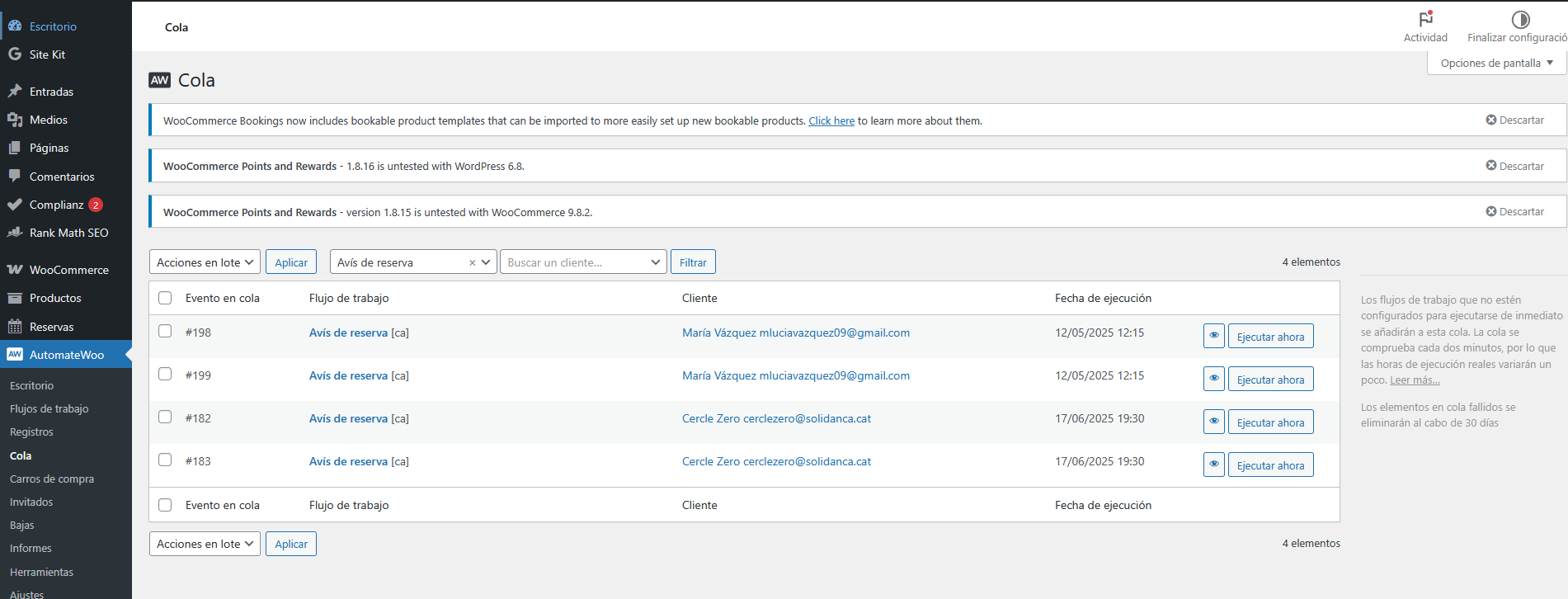1568x599 pixels.
Task: Open the Leer más link in help text
Action: (x=1415, y=380)
